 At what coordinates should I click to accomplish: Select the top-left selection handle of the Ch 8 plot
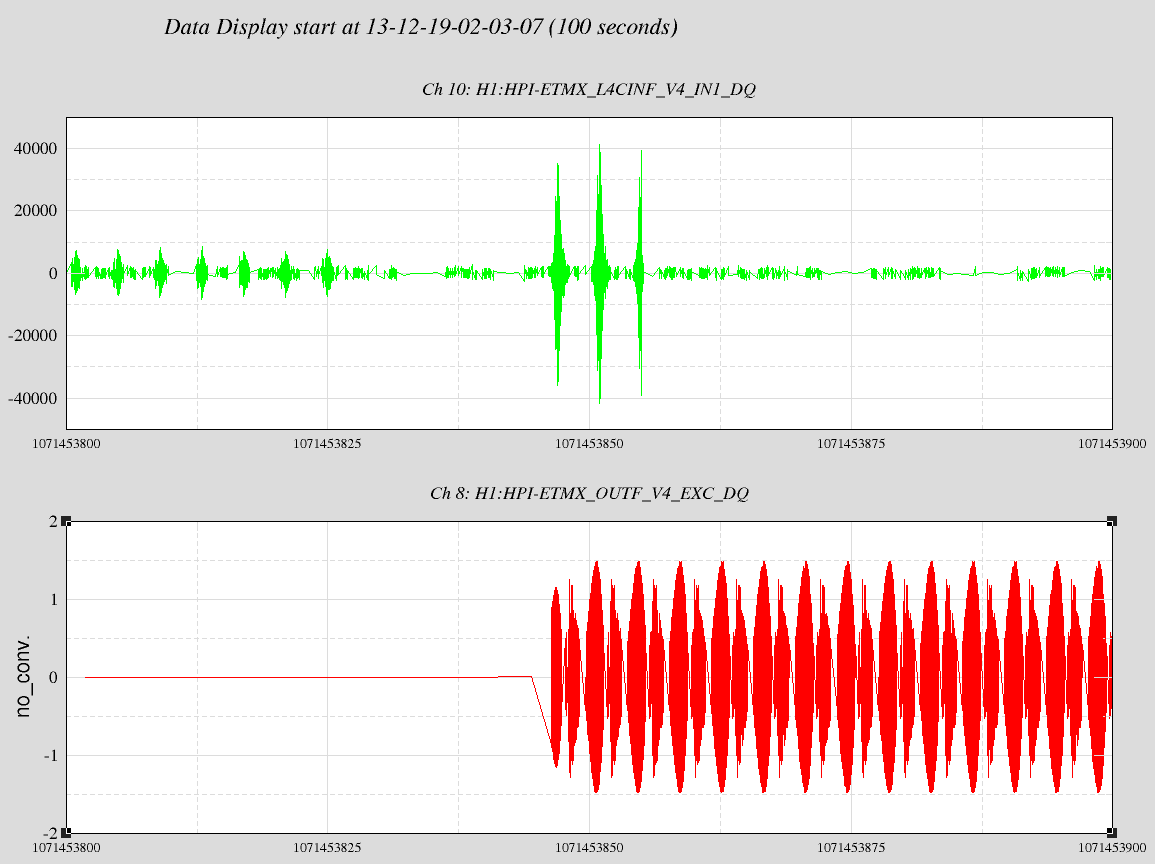[66, 521]
